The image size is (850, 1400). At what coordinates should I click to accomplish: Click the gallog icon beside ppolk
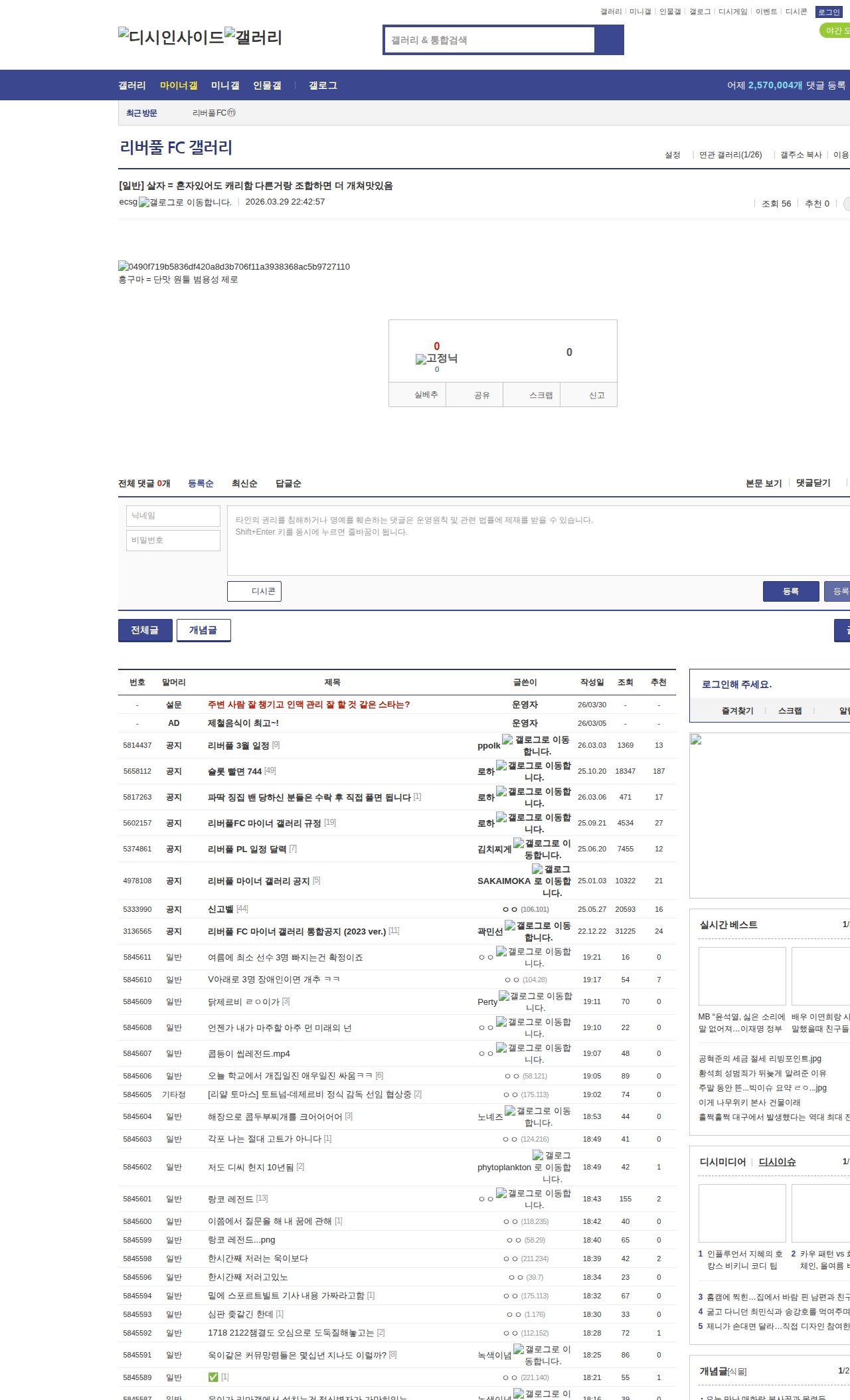click(507, 739)
